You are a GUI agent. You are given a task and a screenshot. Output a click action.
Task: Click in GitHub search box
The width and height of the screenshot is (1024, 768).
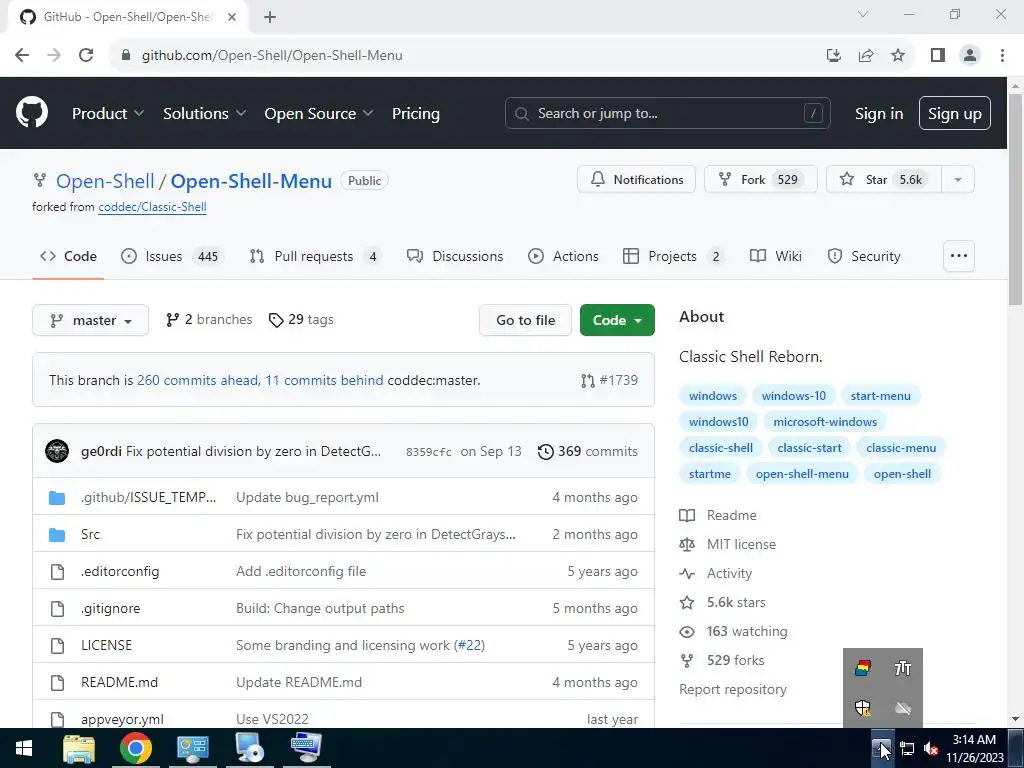pos(667,114)
